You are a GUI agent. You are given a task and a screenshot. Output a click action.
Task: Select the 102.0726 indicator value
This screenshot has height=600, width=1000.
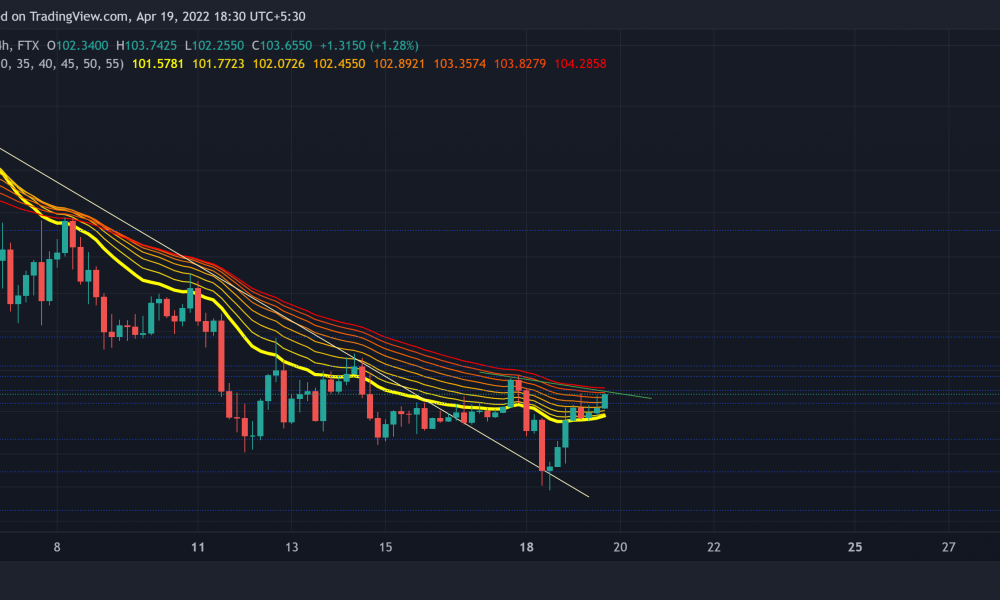tap(279, 64)
